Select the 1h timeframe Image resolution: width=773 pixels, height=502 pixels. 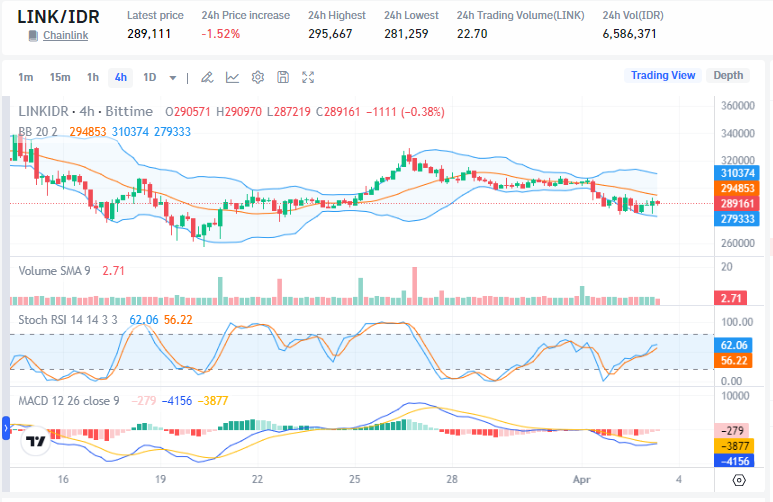tap(93, 77)
